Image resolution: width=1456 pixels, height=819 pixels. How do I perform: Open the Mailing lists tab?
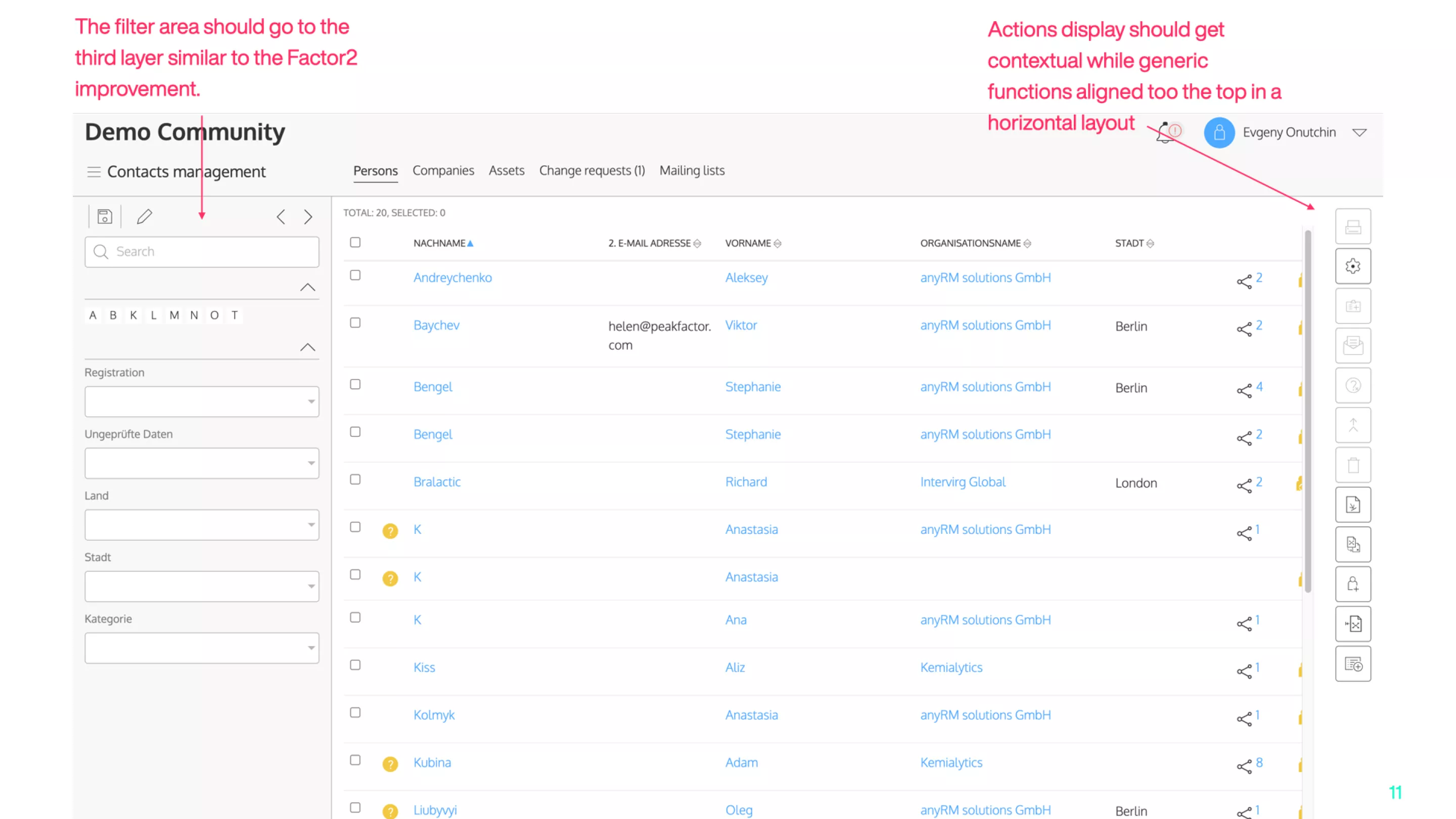coord(692,171)
